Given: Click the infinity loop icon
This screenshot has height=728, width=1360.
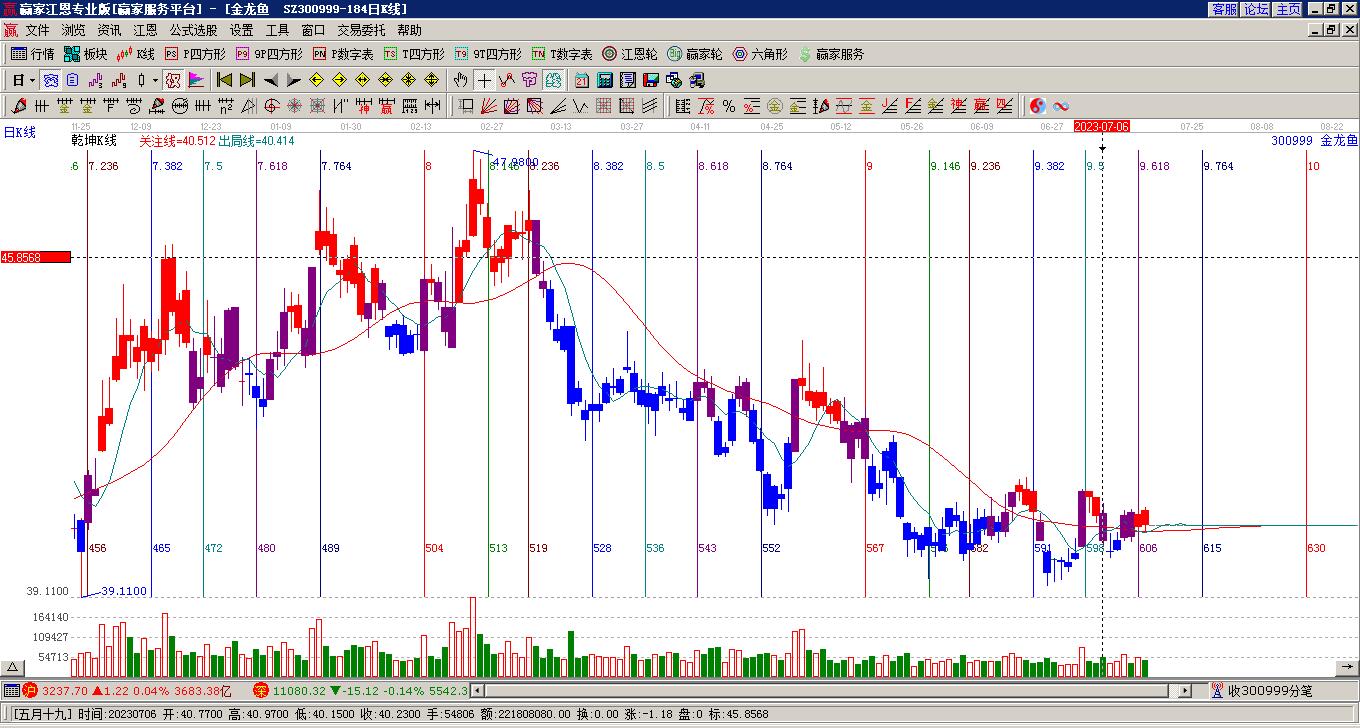Looking at the screenshot, I should tap(1061, 106).
